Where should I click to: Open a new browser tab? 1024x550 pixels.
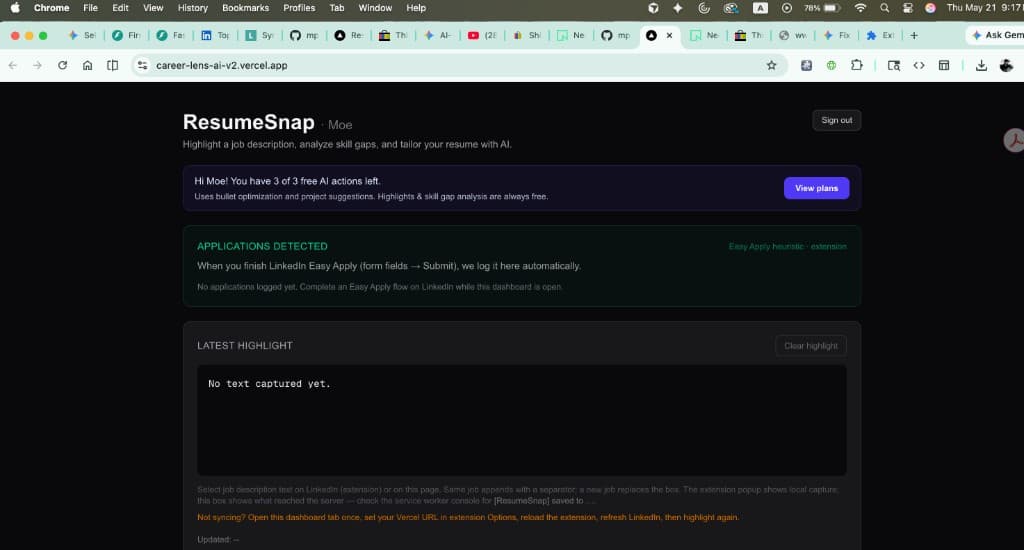tap(914, 35)
